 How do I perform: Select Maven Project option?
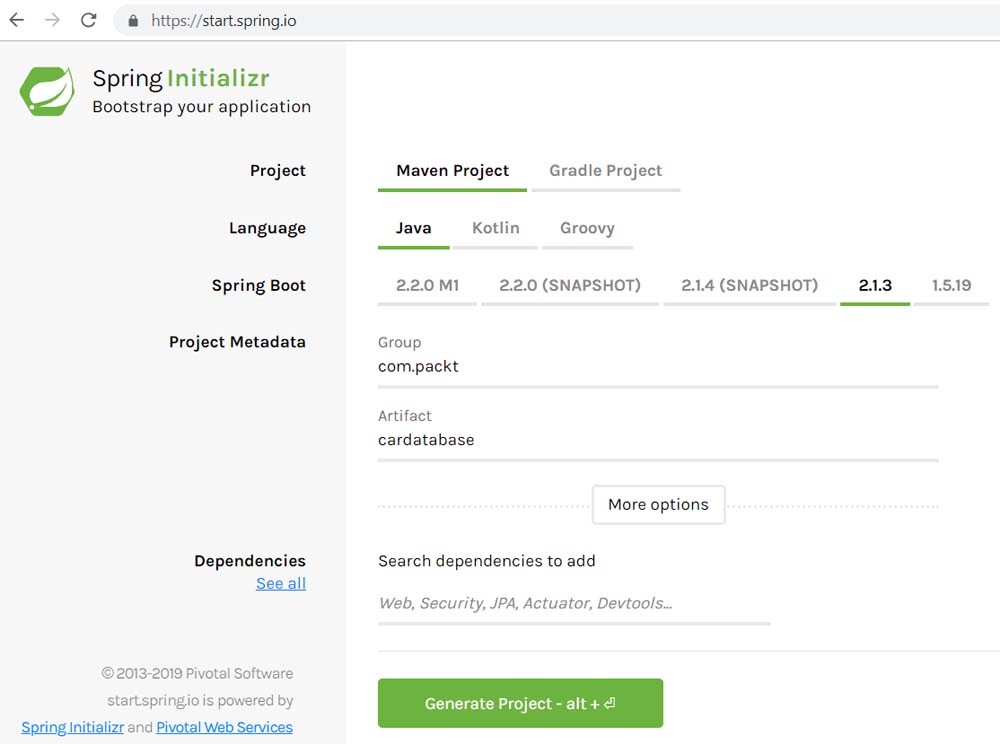[x=452, y=171]
